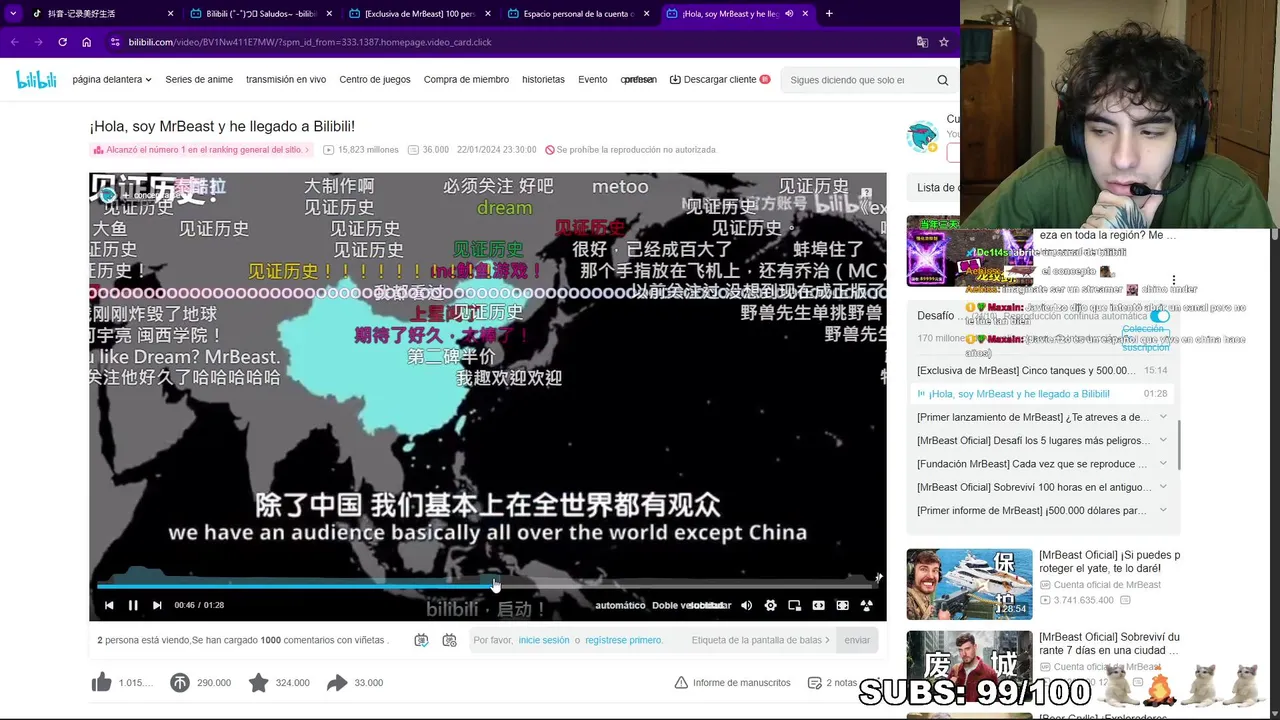The image size is (1280, 720).
Task: Search using the magnifier icon
Action: tap(942, 80)
